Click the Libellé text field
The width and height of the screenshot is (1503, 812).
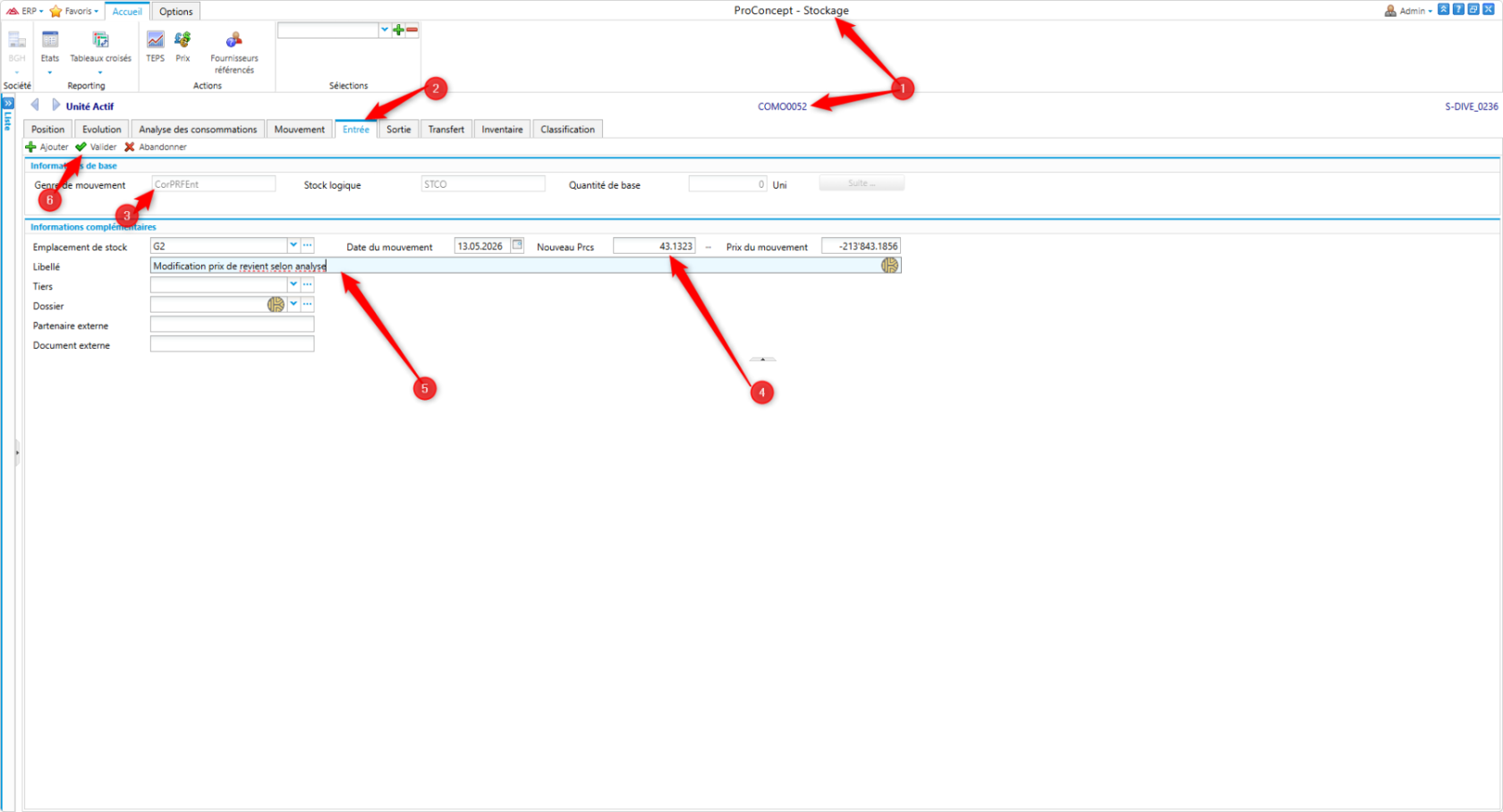(x=525, y=266)
